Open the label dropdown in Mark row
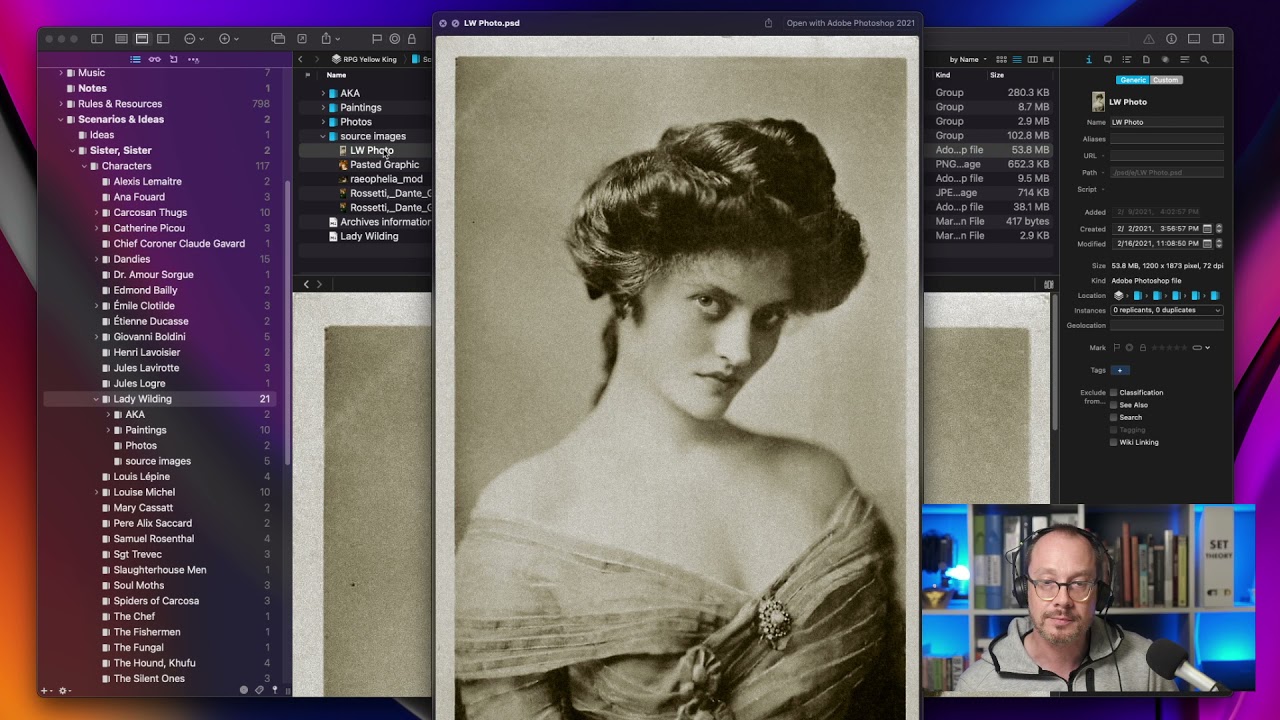Screen dimensions: 1280x720 click(1201, 348)
